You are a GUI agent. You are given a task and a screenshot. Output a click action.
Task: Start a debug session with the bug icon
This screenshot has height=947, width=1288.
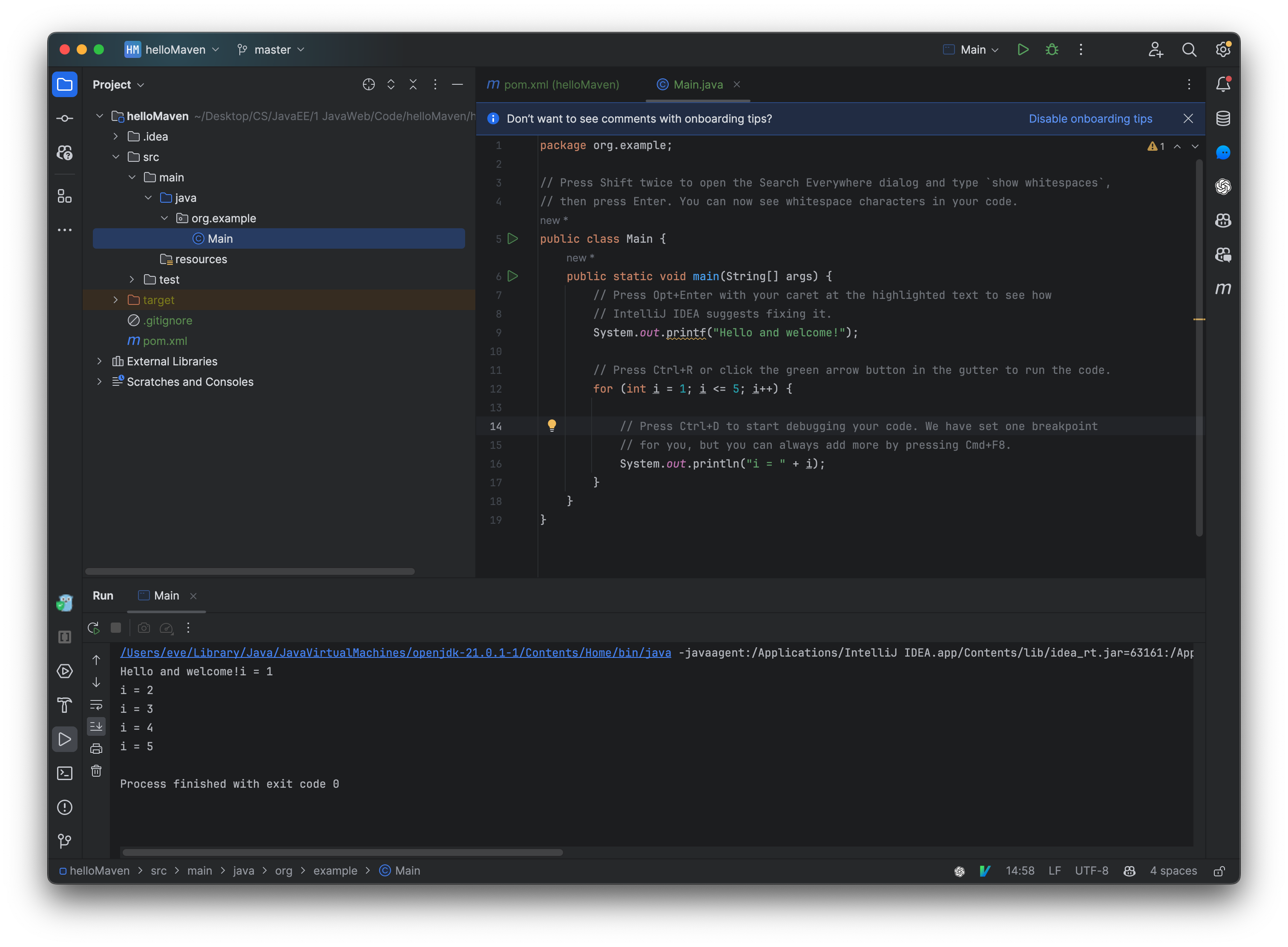click(x=1051, y=50)
